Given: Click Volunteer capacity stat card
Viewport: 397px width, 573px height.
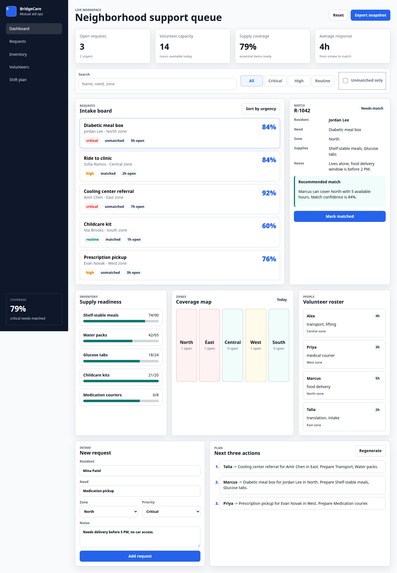Looking at the screenshot, I should 193,46.
